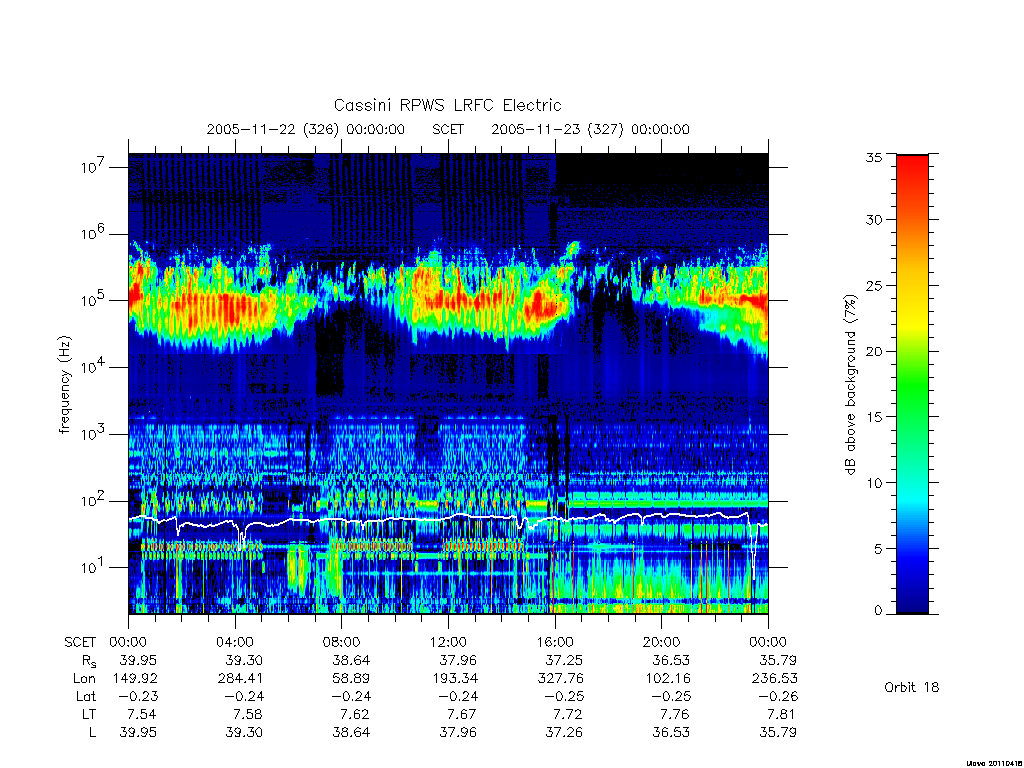Click the SCET label above the plot

[448, 129]
